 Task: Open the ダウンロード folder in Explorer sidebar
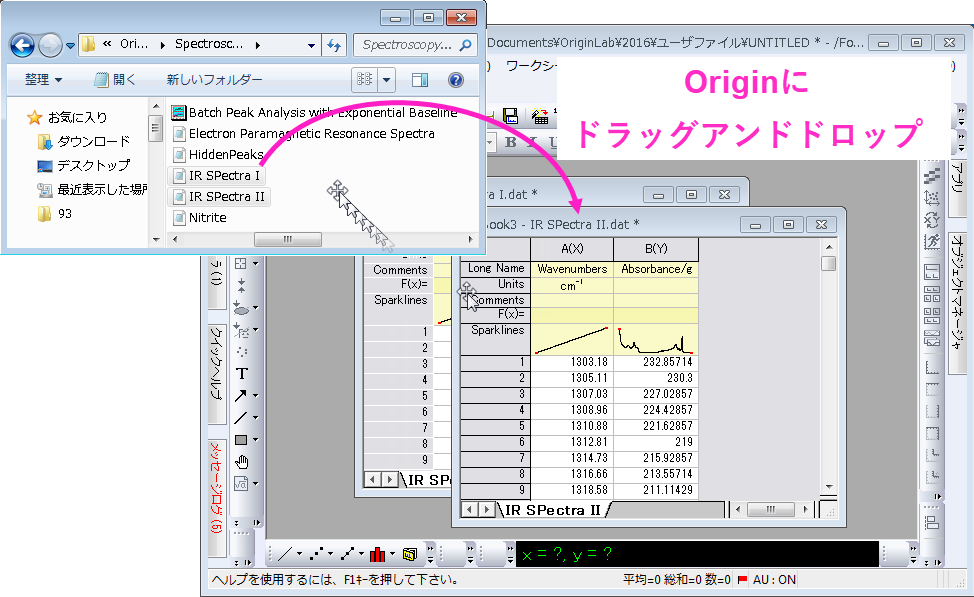84,142
